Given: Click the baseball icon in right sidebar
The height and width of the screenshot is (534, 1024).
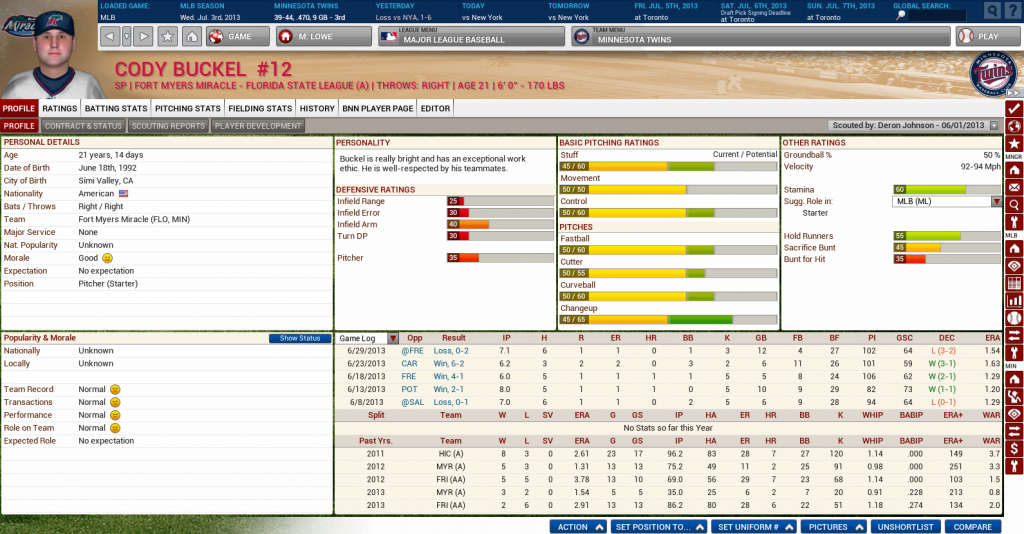Looking at the screenshot, I should tap(1014, 317).
